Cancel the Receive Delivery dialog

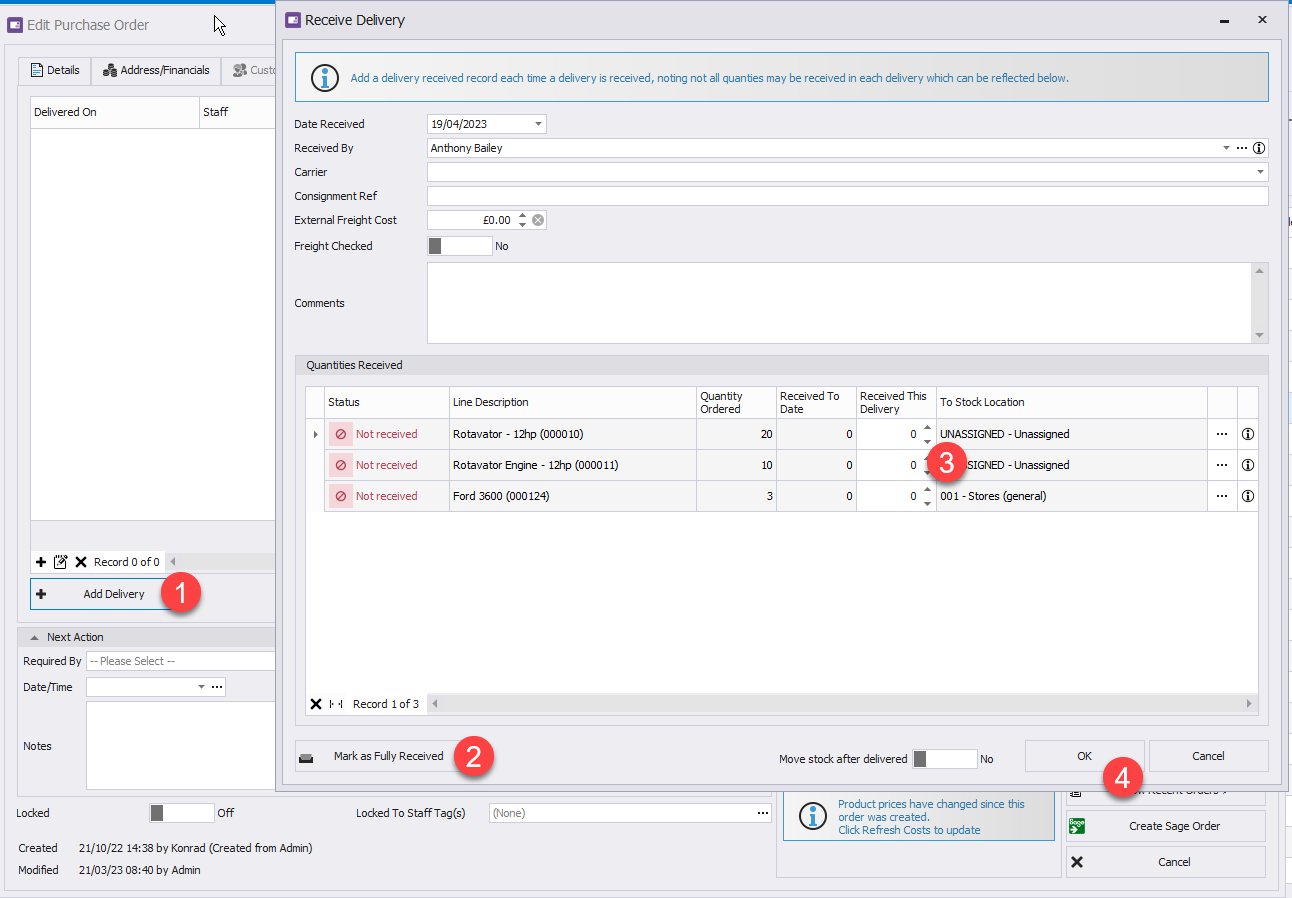[1208, 756]
